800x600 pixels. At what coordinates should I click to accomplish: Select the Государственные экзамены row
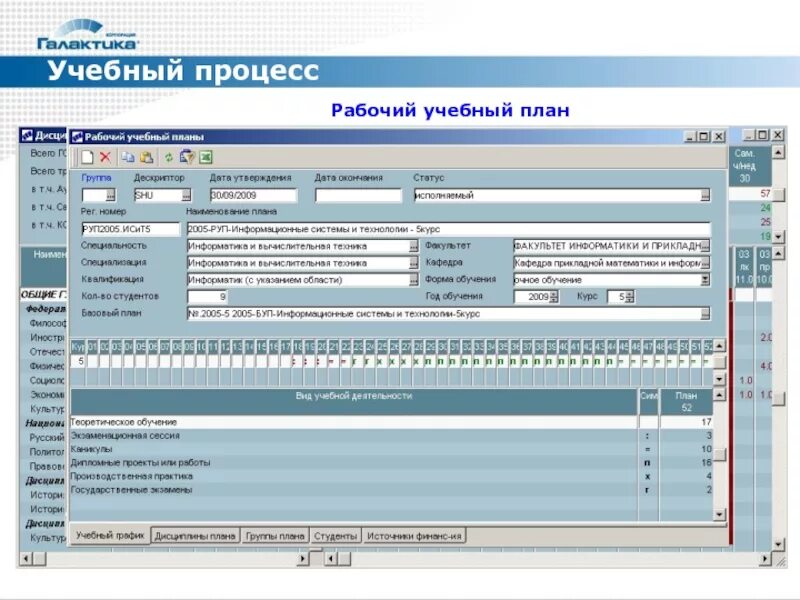coord(391,490)
